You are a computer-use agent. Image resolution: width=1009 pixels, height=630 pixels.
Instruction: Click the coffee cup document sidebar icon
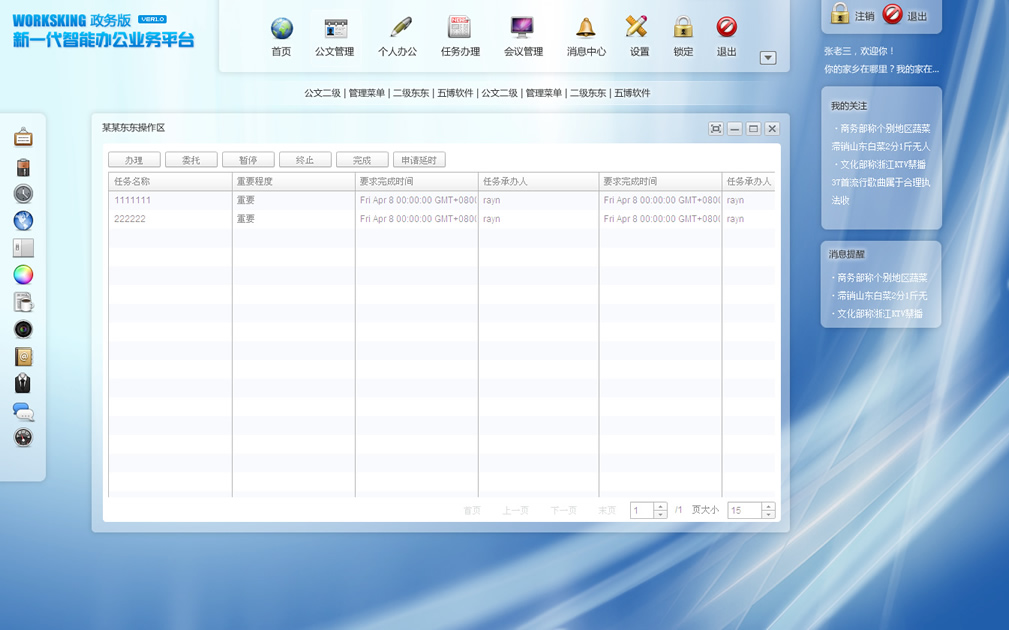23,302
